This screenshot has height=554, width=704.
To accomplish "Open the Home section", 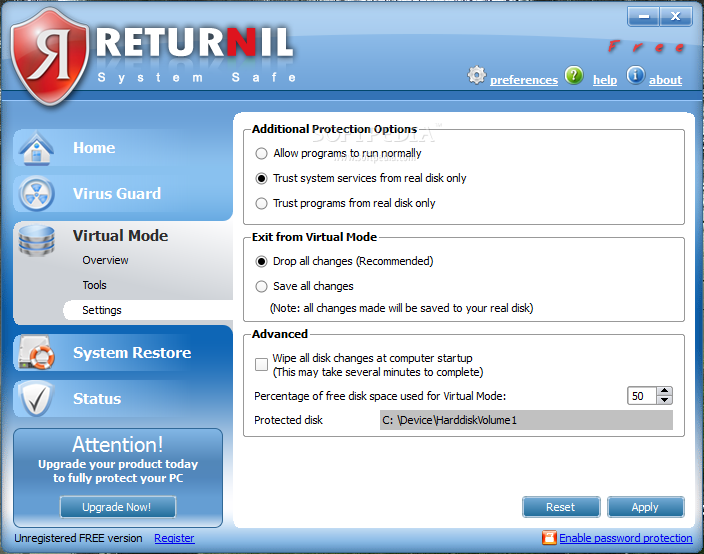I will (94, 148).
